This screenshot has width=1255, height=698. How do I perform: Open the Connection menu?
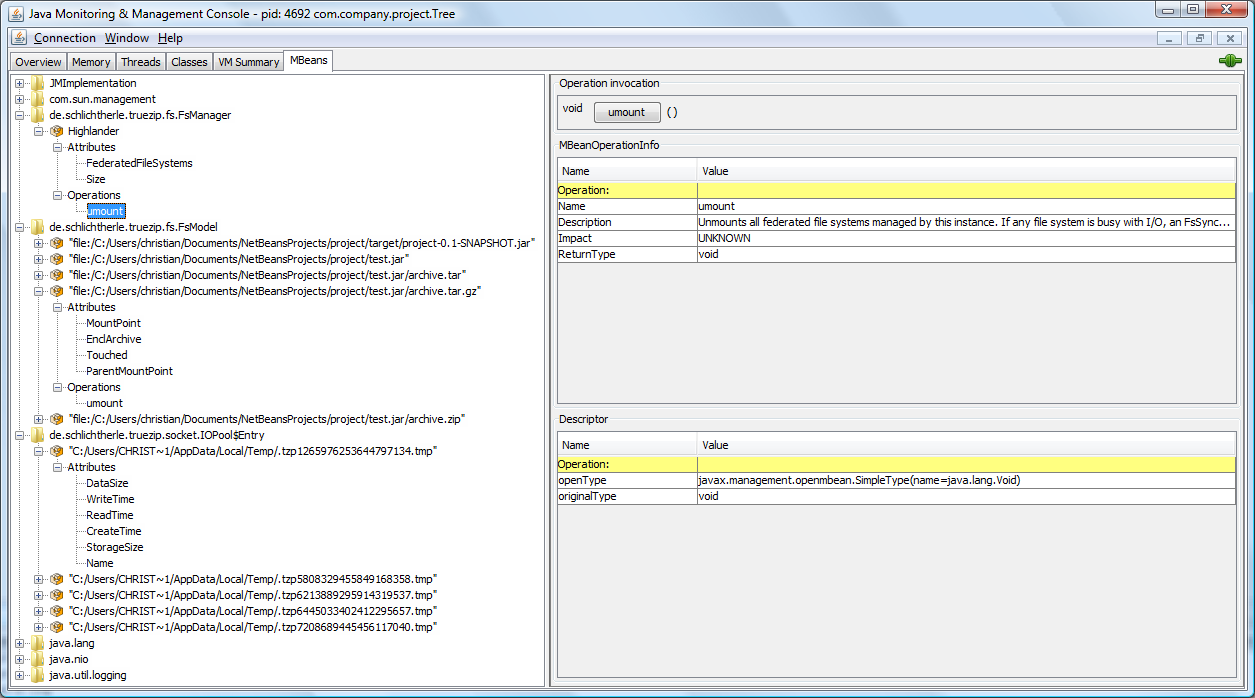(x=64, y=38)
